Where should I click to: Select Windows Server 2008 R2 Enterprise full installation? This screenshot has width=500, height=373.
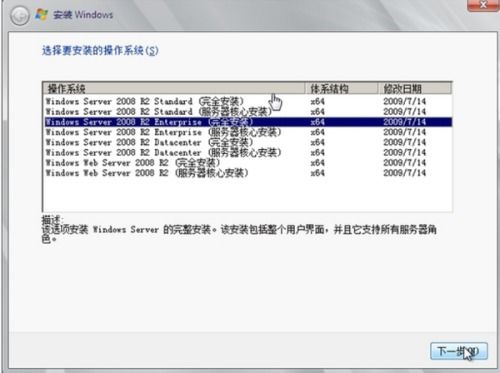click(x=248, y=122)
